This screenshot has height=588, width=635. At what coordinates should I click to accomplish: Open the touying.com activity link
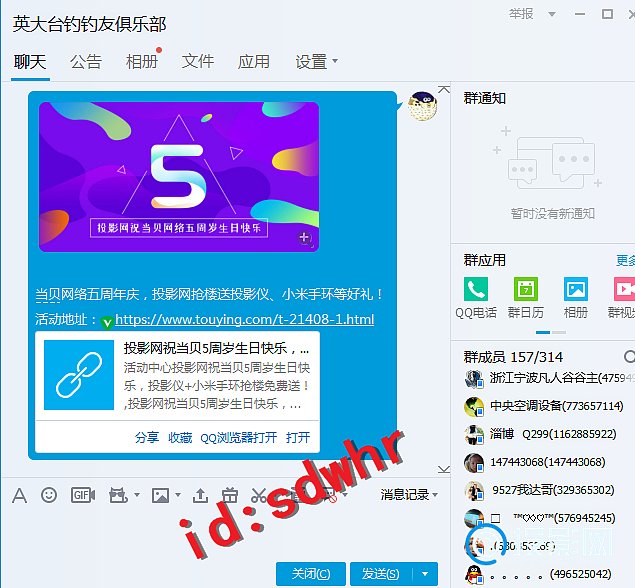245,319
